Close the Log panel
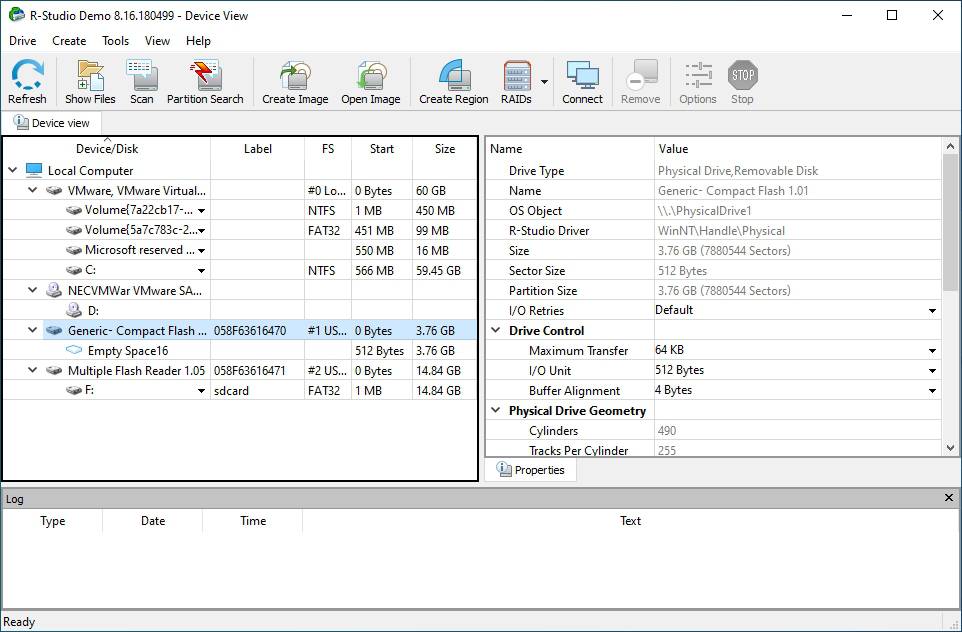962x632 pixels. [949, 498]
